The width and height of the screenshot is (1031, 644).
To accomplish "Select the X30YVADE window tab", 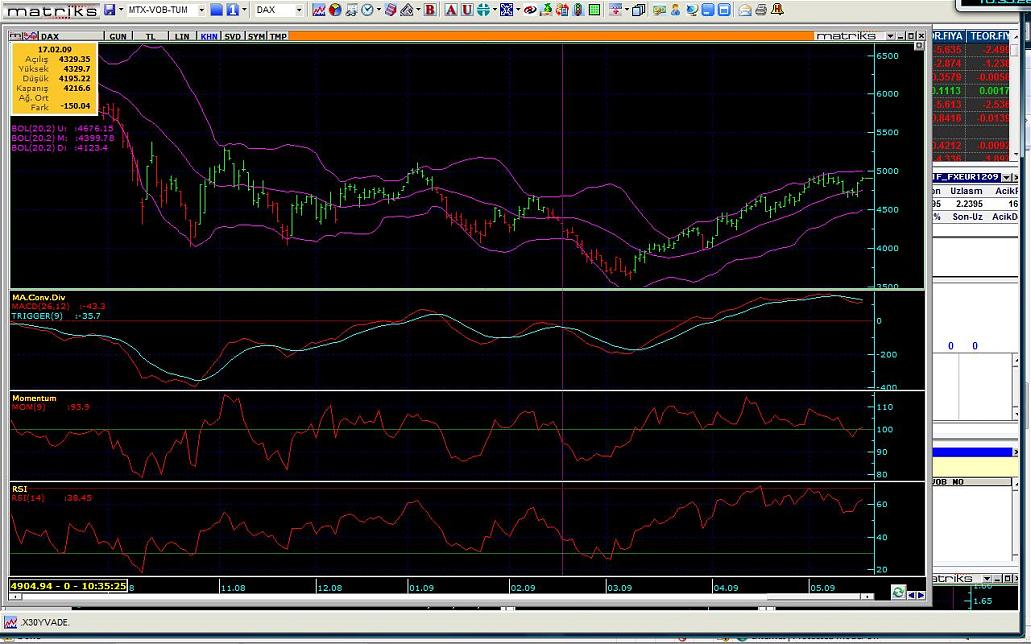I will coord(38,621).
